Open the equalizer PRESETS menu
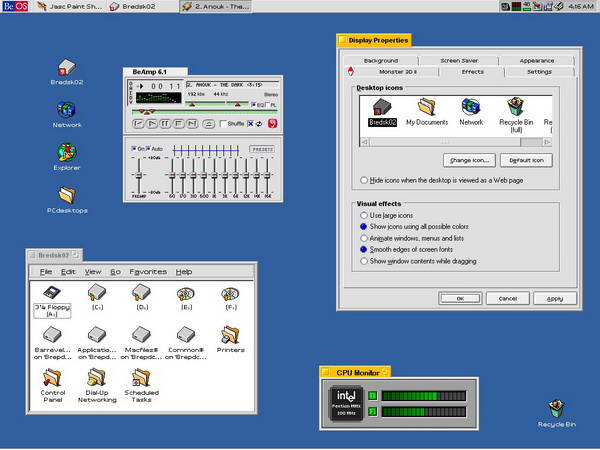The image size is (600, 450). coord(262,149)
